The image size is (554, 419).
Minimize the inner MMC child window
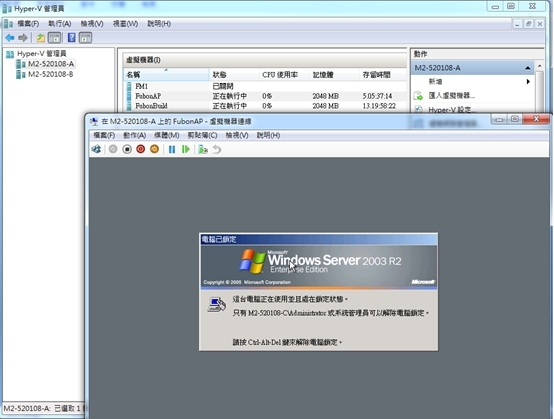point(517,24)
